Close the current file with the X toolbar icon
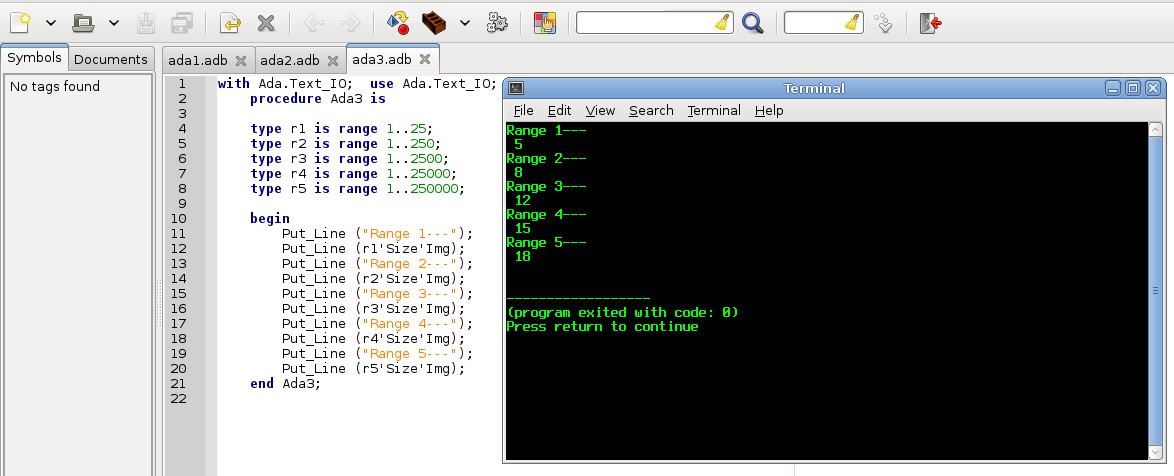The height and width of the screenshot is (476, 1174). [x=266, y=22]
